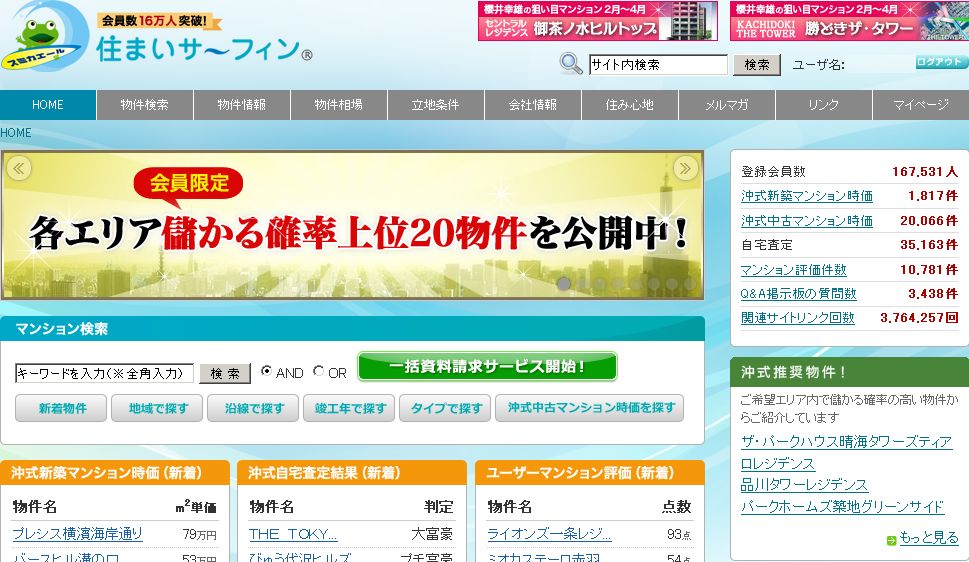Click the ログアウト button

click(941, 62)
